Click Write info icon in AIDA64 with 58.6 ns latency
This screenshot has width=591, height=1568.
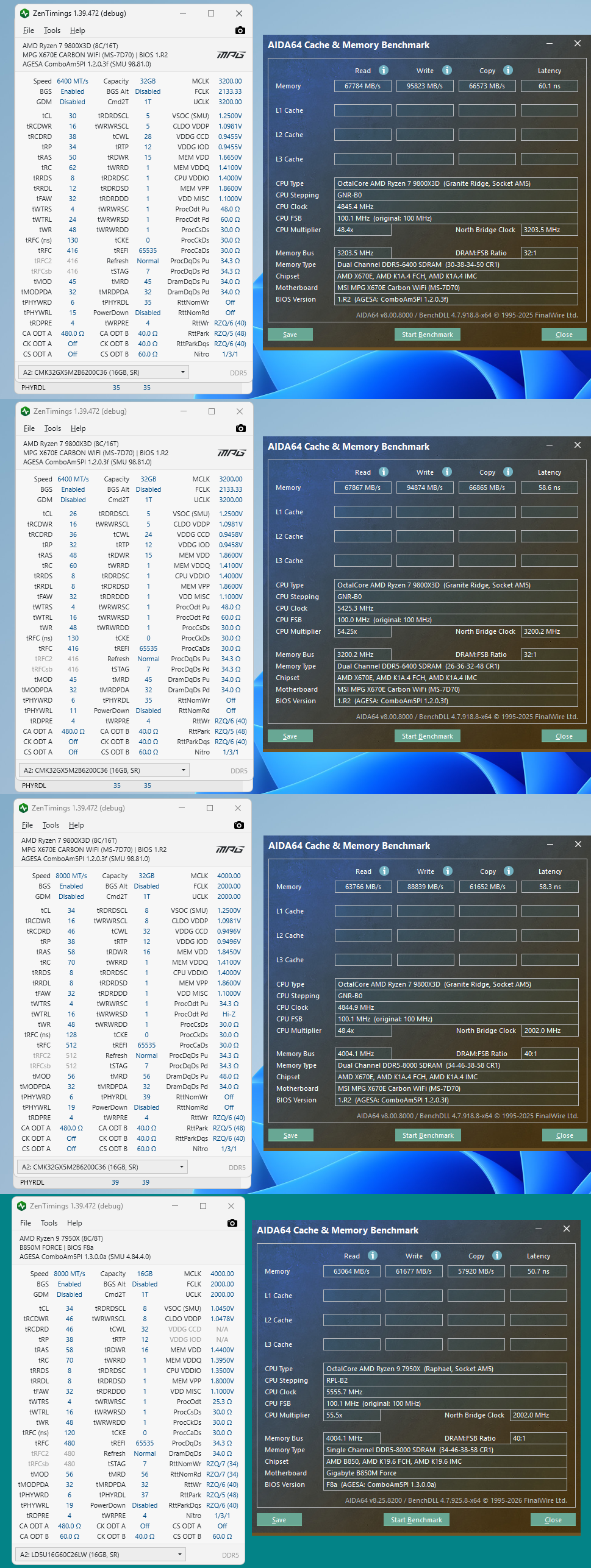tap(447, 472)
